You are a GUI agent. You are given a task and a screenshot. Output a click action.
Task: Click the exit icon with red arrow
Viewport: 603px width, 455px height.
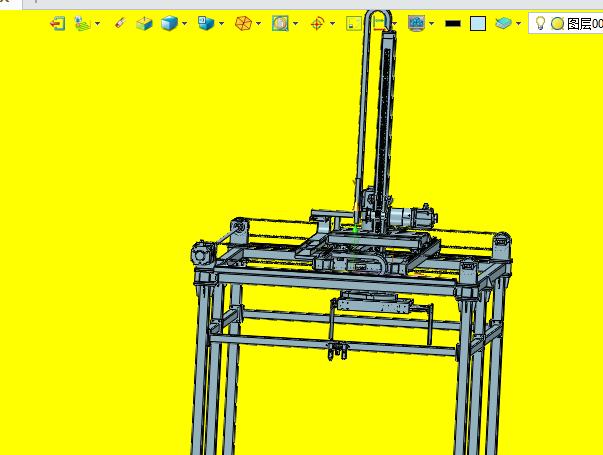(x=58, y=24)
